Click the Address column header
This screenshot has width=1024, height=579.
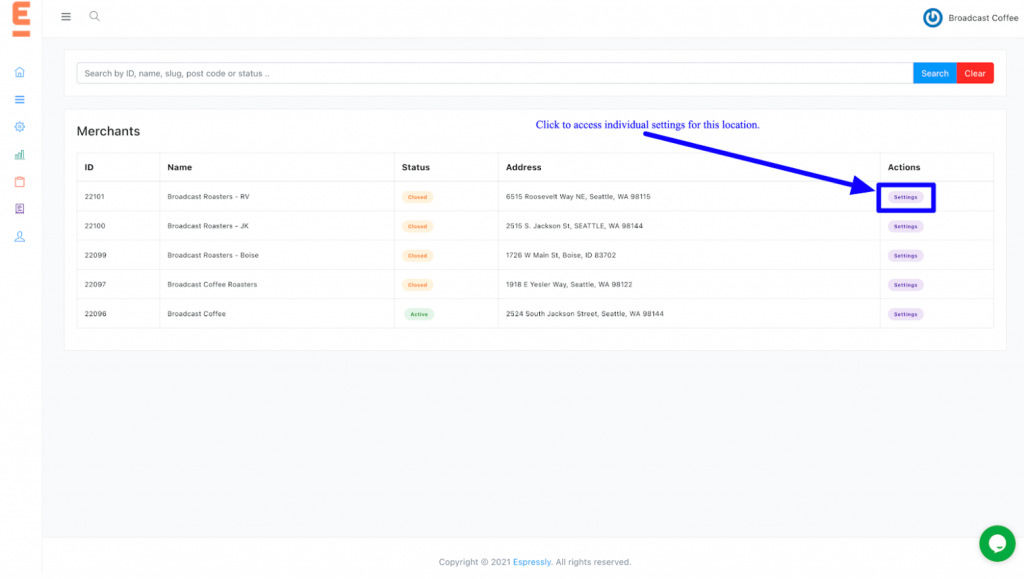(x=523, y=167)
